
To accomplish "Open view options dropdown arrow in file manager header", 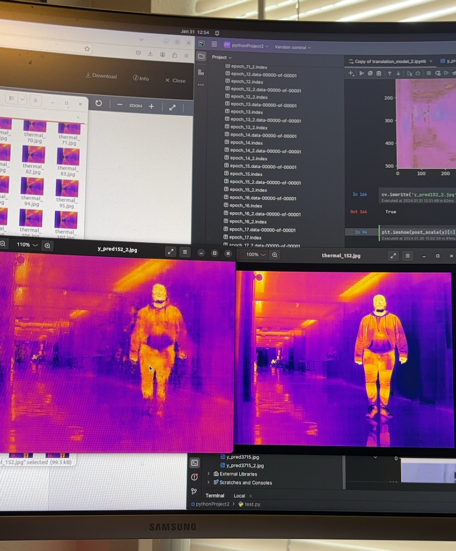I will (x=22, y=99).
